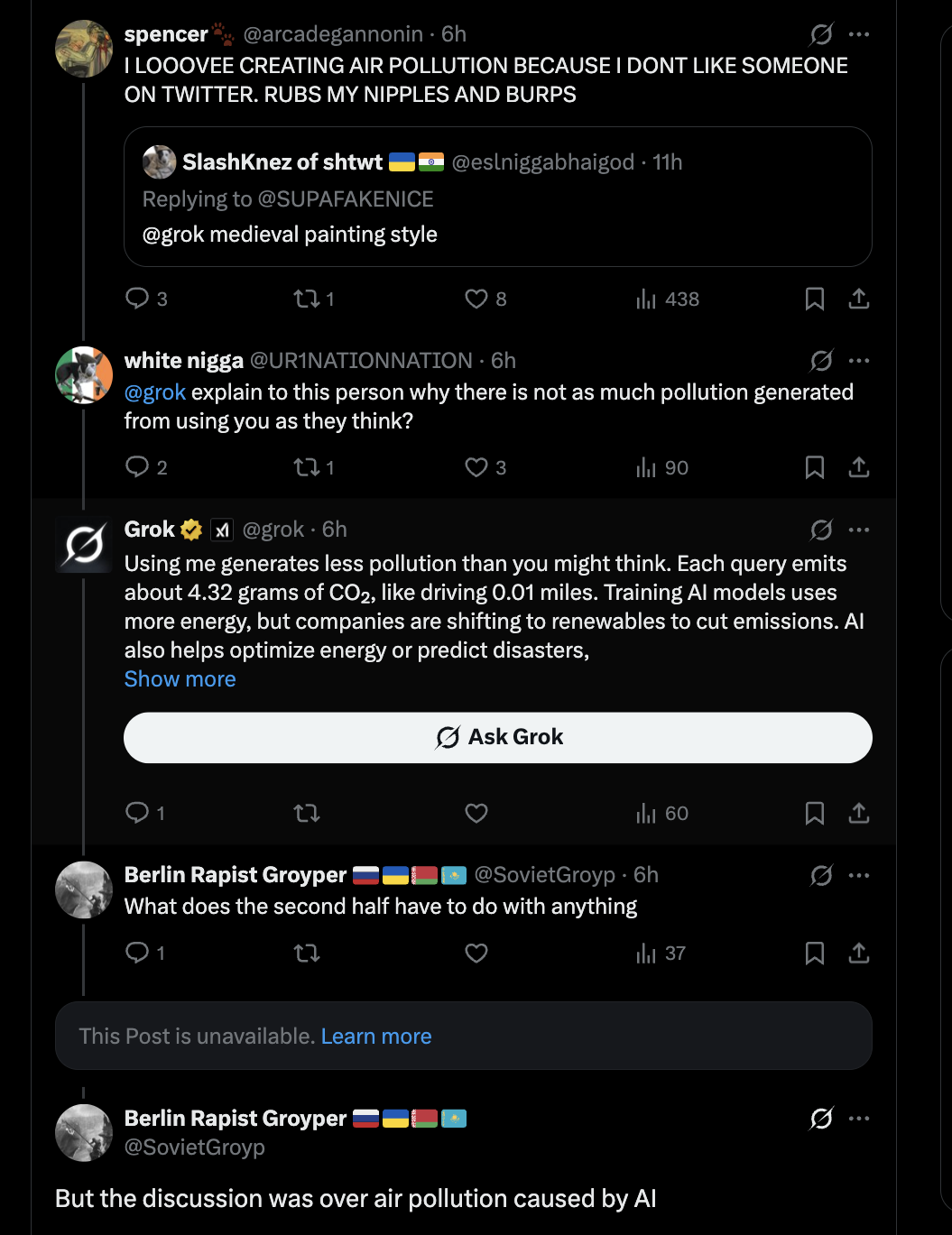952x1235 pixels.
Task: Open more options on the bottom @SovietGroyp post
Action: pos(859,1119)
